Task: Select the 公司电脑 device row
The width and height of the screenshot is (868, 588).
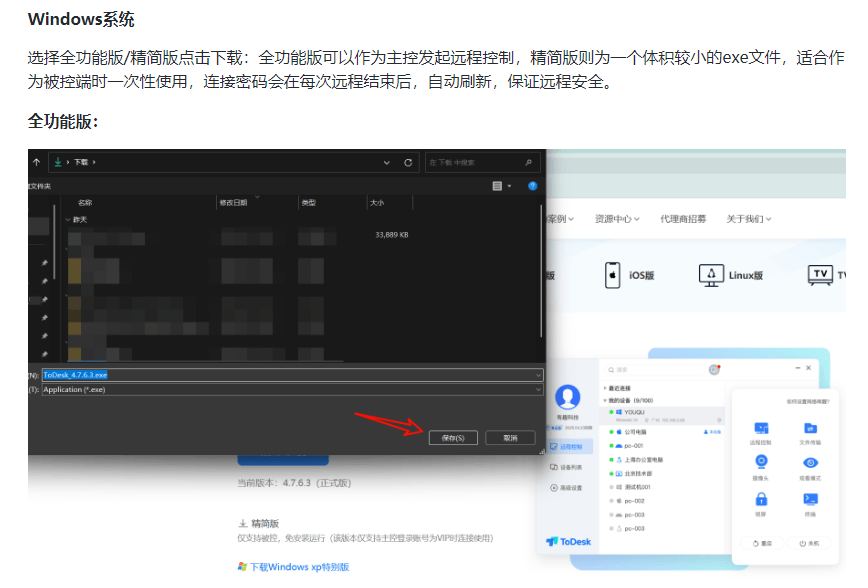Action: point(663,432)
